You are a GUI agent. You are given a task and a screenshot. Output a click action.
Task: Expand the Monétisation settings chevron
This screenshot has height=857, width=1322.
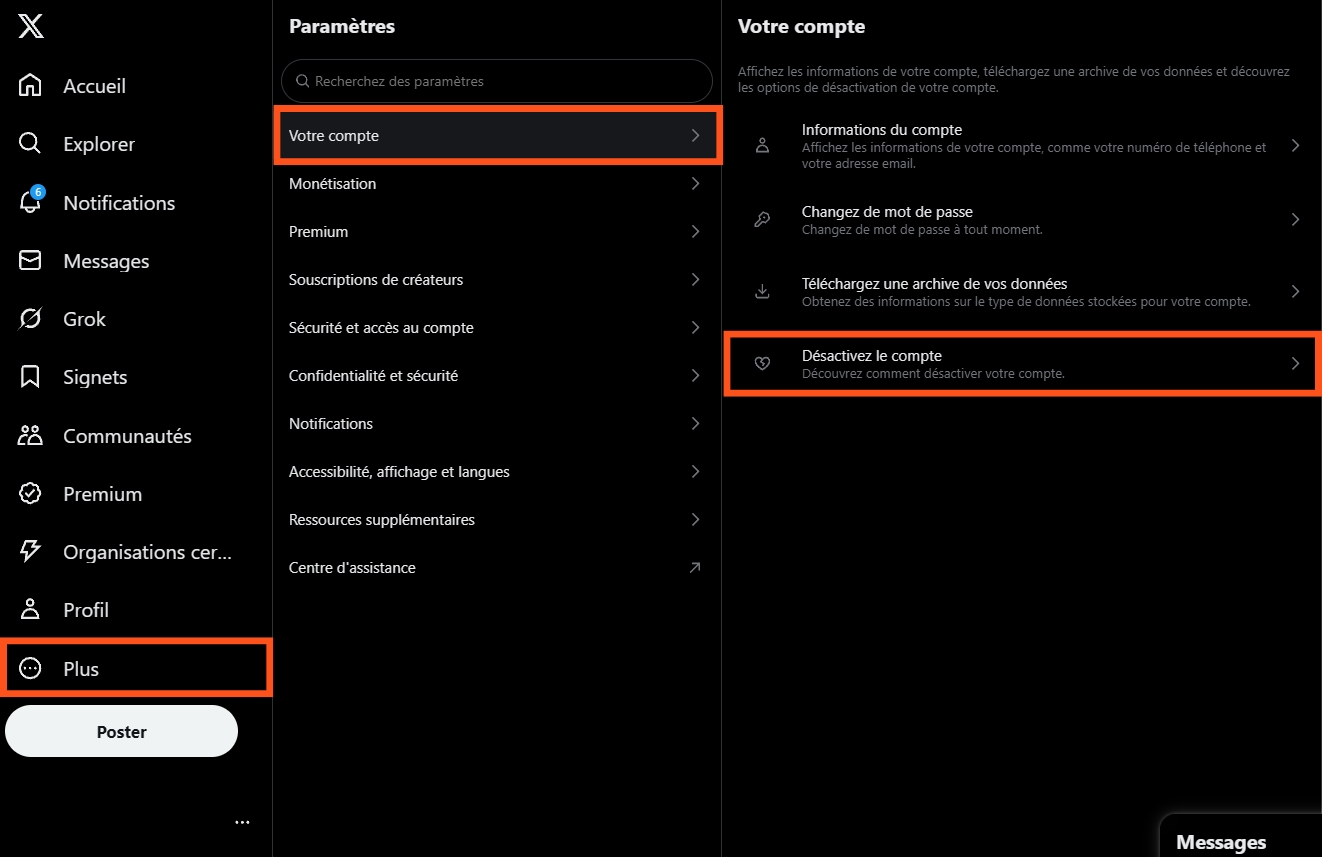tap(696, 184)
